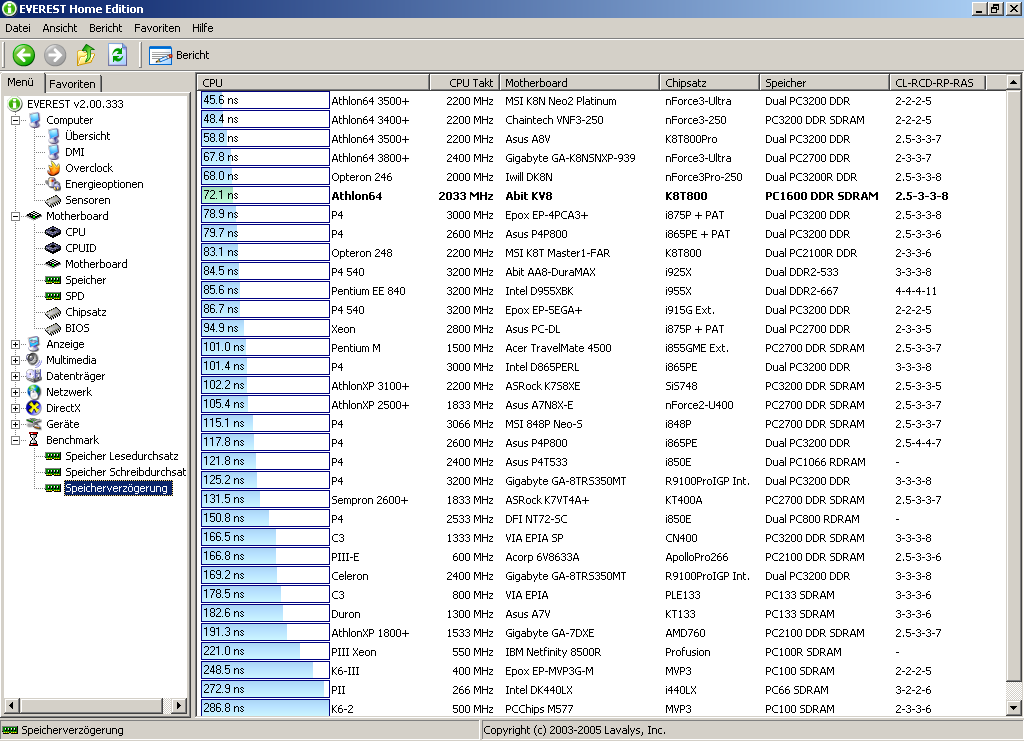The width and height of the screenshot is (1024, 742).
Task: Click the grey Forward arrow toolbar icon
Action: (x=55, y=55)
